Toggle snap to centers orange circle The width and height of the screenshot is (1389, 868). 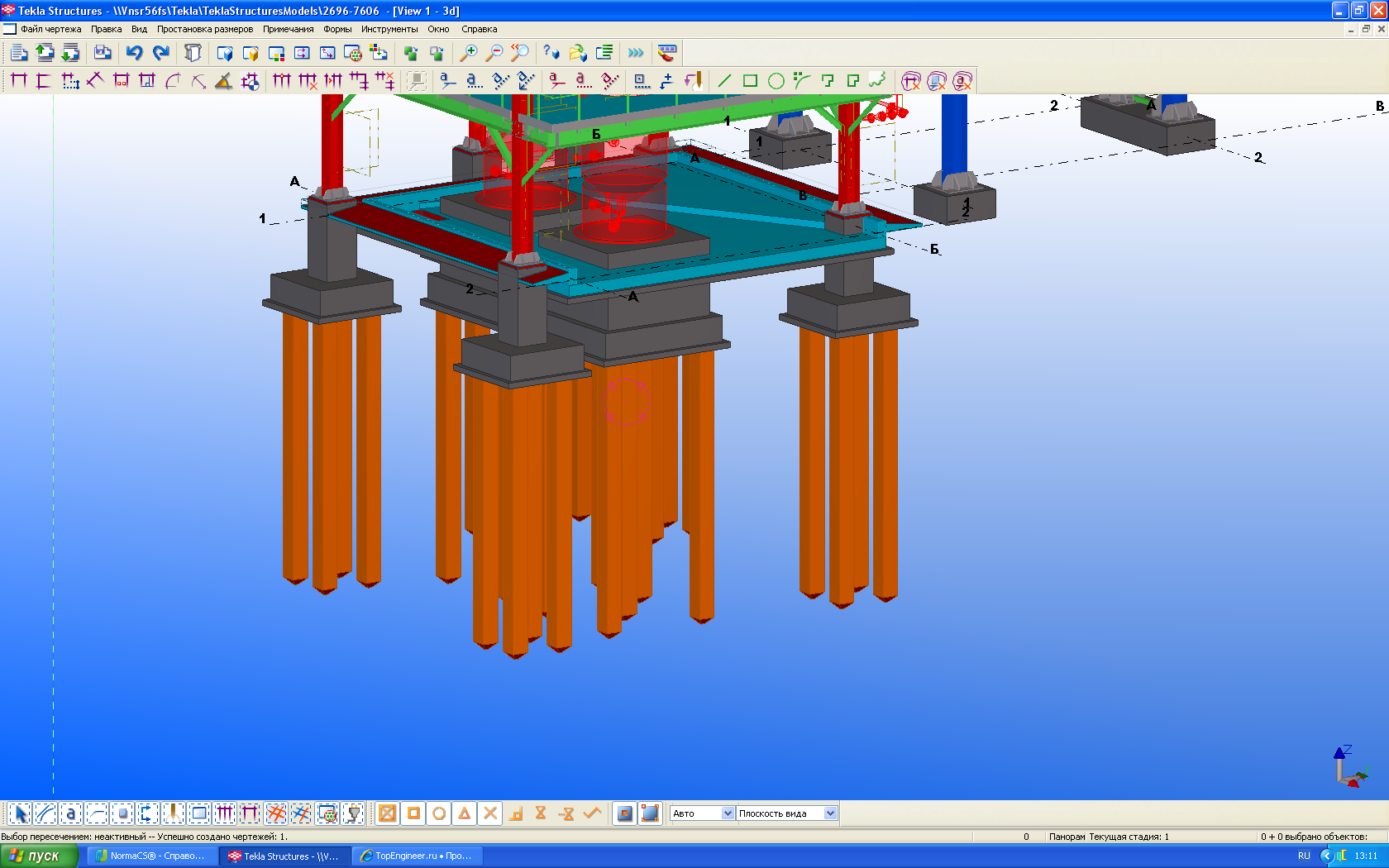pyautogui.click(x=439, y=813)
